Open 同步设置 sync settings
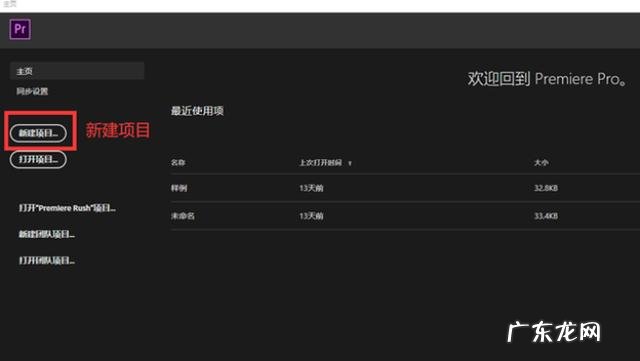The width and height of the screenshot is (640, 361). click(32, 91)
